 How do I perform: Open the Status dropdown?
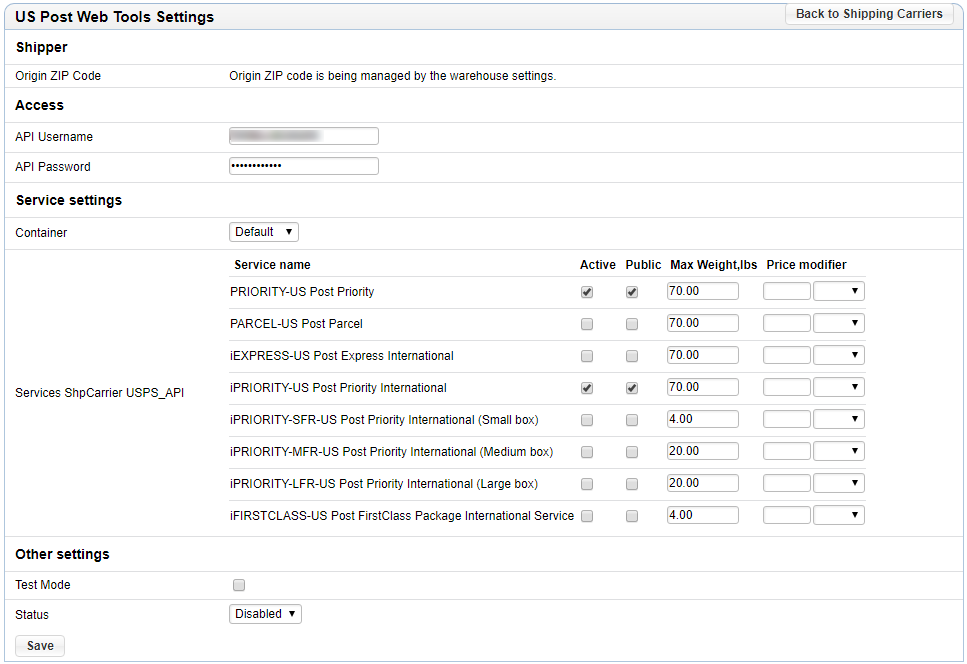coord(265,614)
